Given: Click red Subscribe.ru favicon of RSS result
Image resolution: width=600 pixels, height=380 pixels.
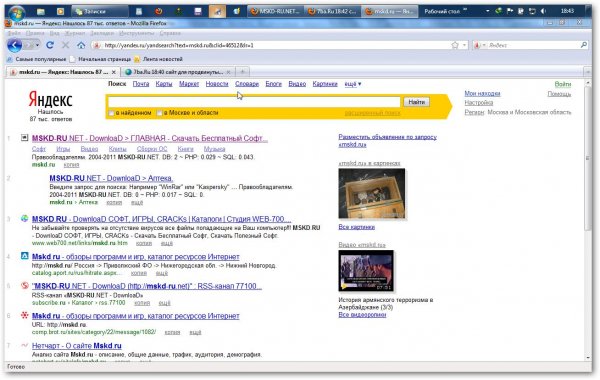Looking at the screenshot, I should [x=24, y=285].
